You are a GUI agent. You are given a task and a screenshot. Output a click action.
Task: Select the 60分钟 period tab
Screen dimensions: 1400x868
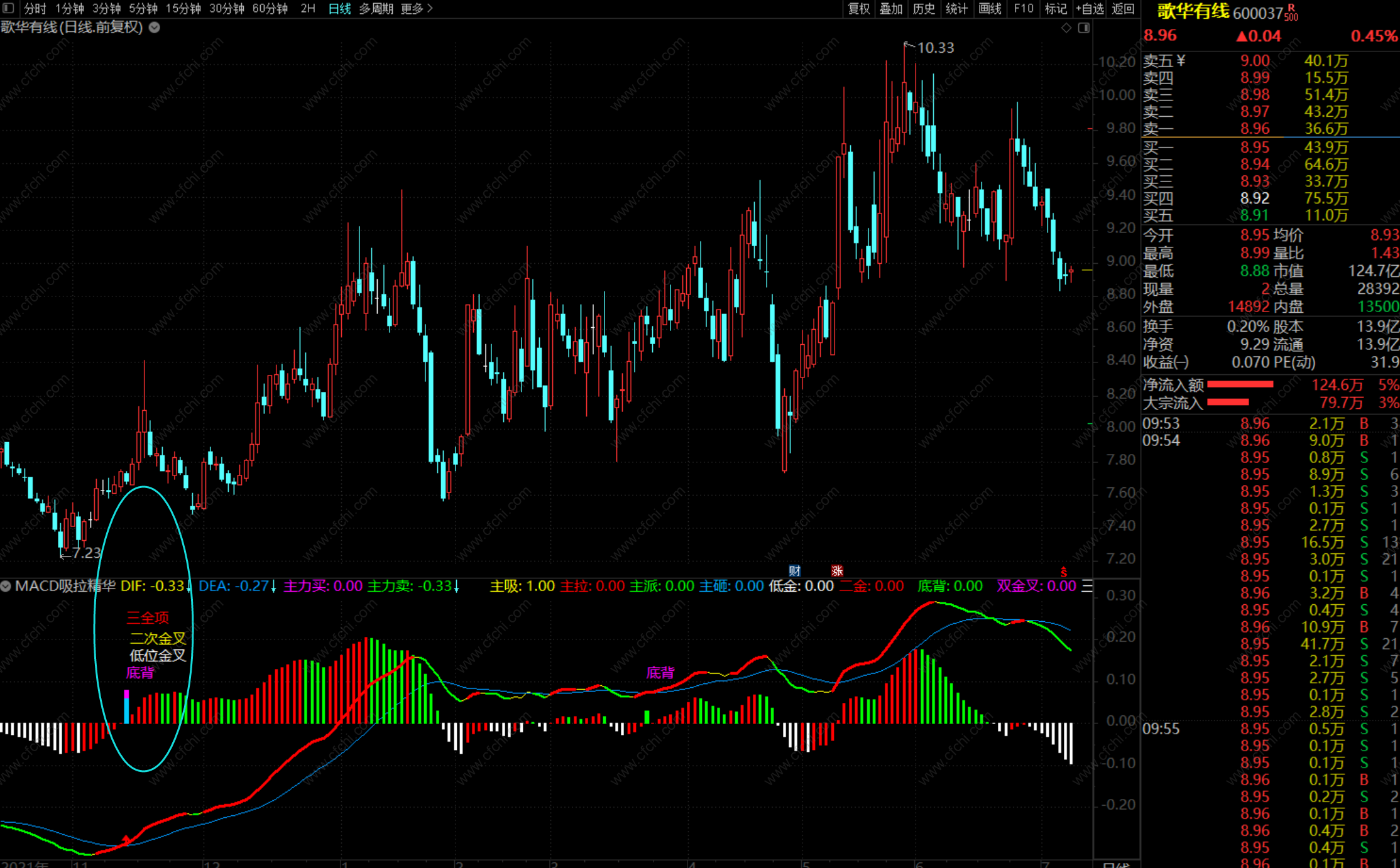point(270,8)
